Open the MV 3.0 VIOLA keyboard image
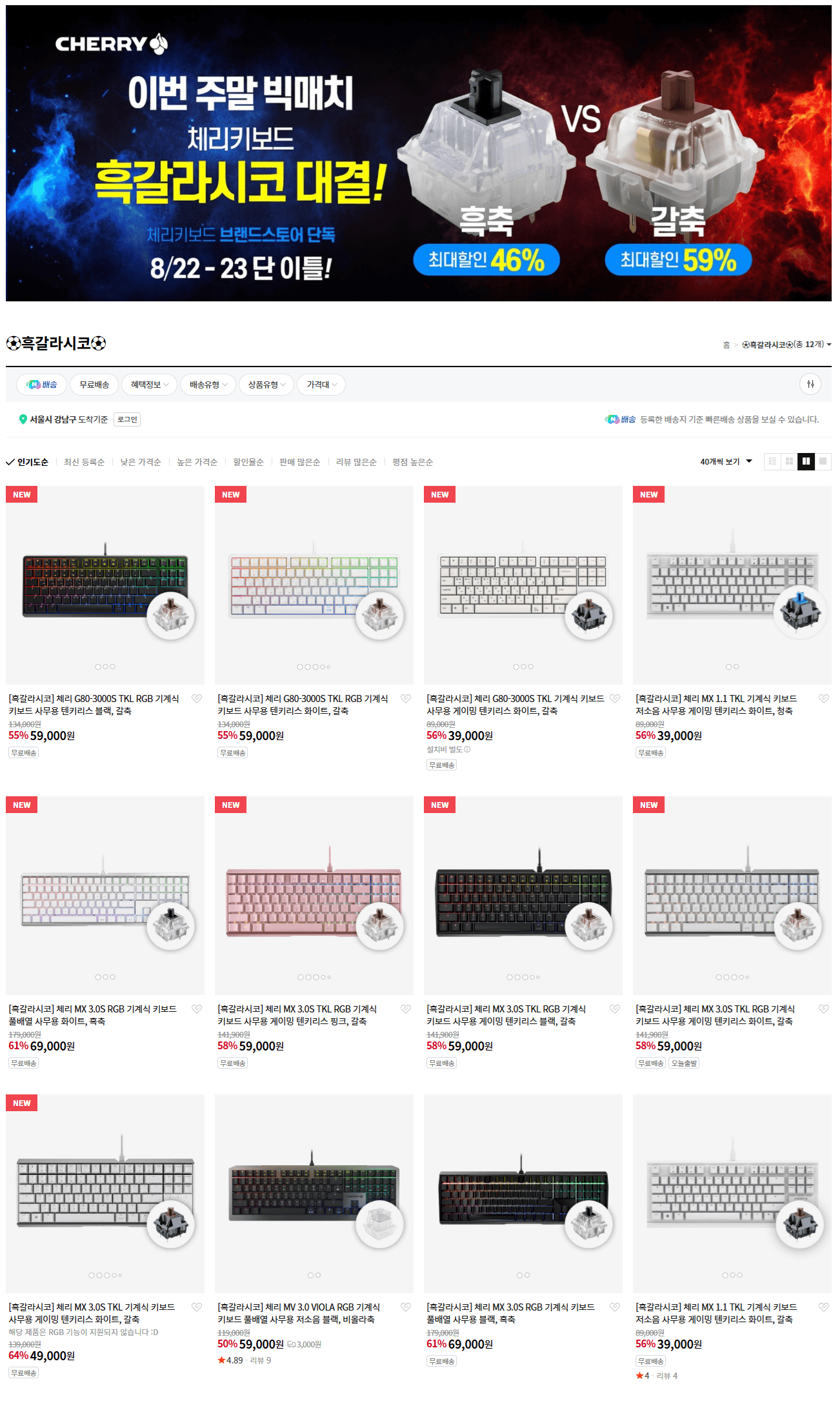 [314, 1194]
